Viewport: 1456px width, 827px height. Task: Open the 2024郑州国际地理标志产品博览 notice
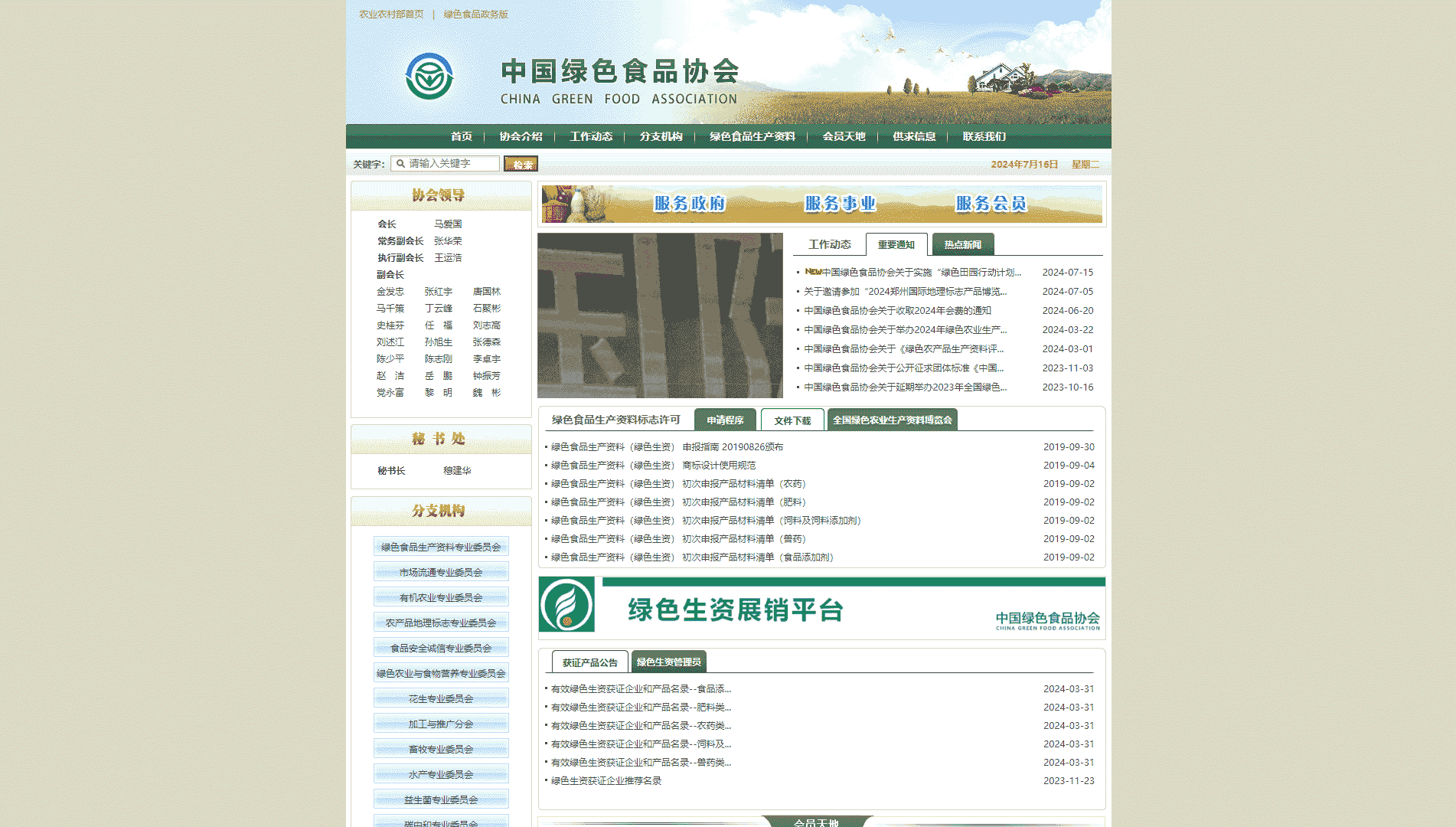[x=906, y=291]
